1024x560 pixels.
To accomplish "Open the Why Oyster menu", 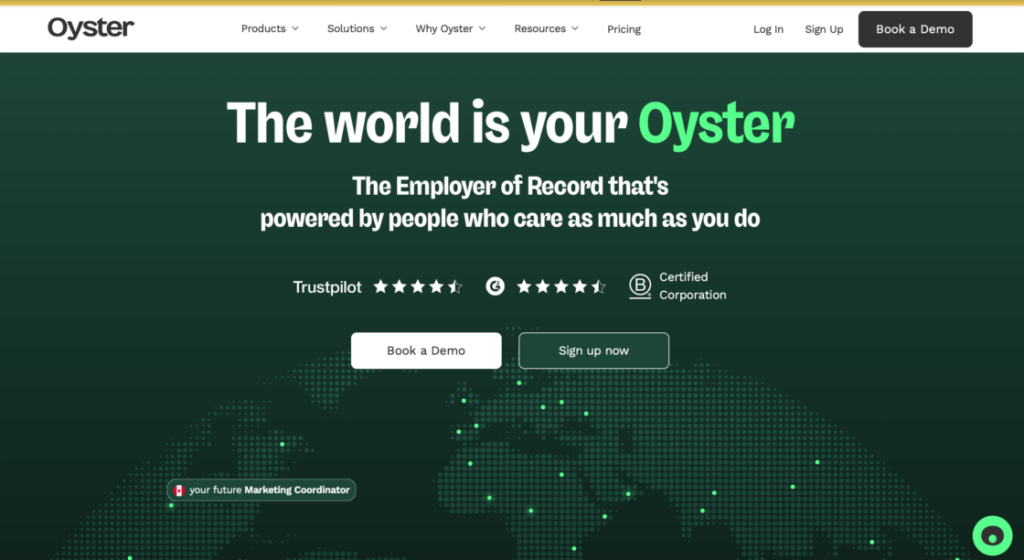I will 451,29.
